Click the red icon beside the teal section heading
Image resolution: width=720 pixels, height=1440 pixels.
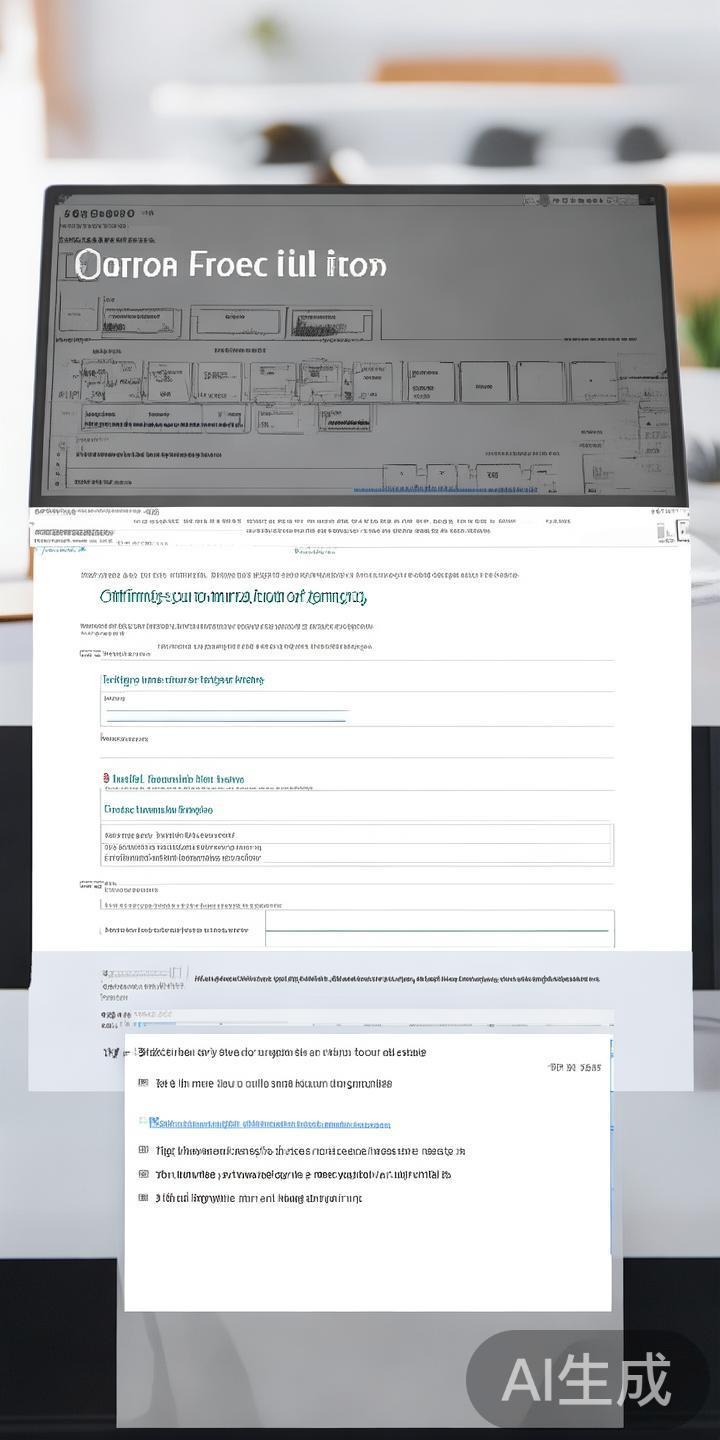pos(107,778)
